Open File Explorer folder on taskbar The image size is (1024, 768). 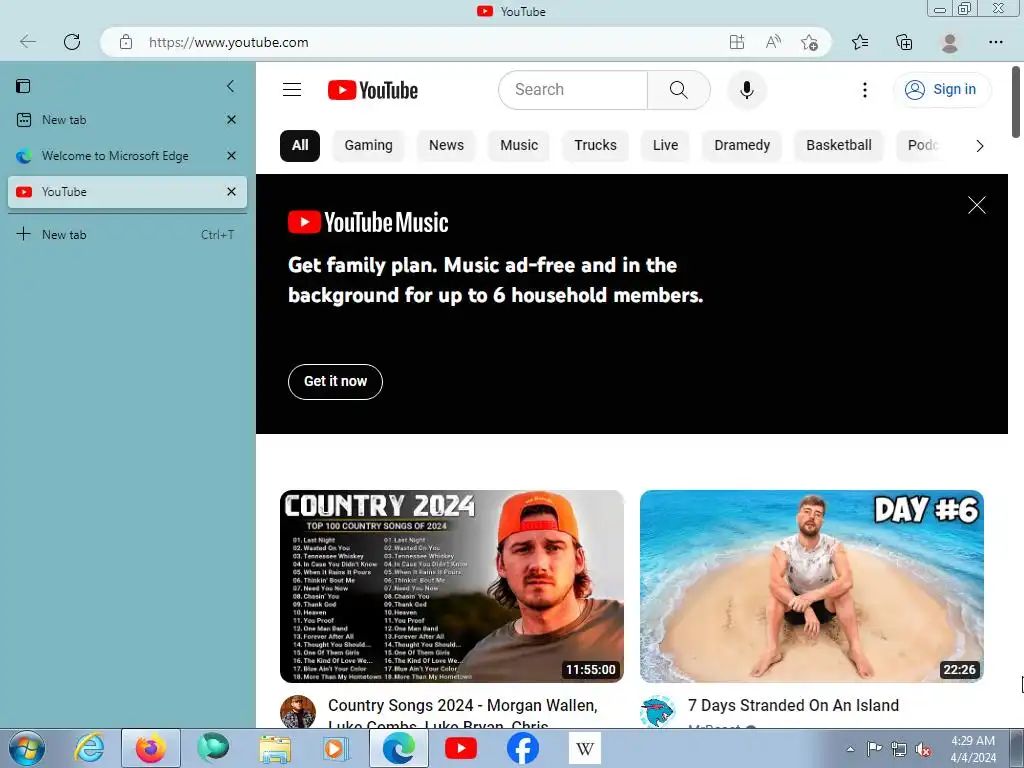click(275, 748)
